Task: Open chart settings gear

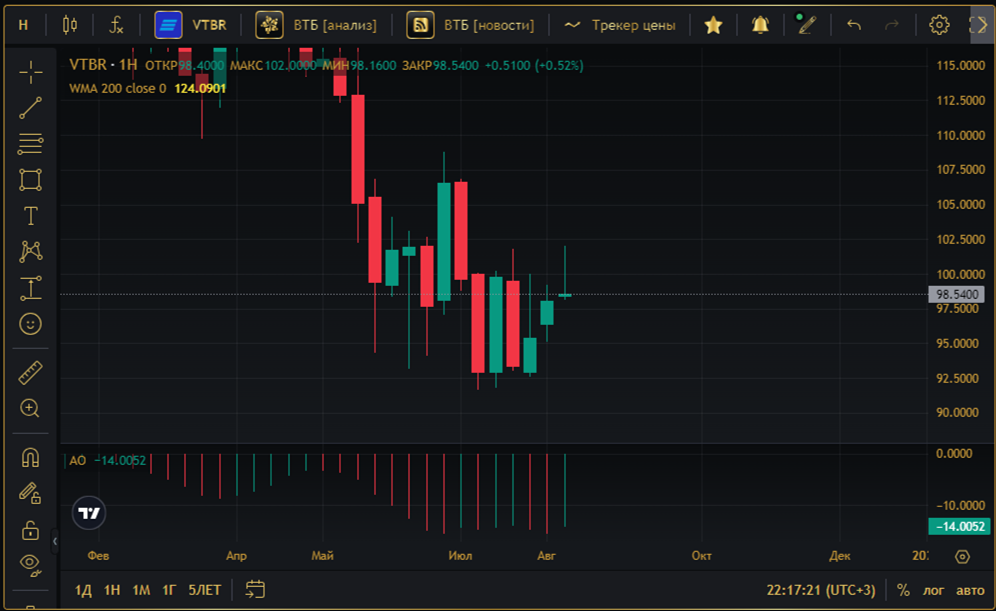Action: (939, 25)
